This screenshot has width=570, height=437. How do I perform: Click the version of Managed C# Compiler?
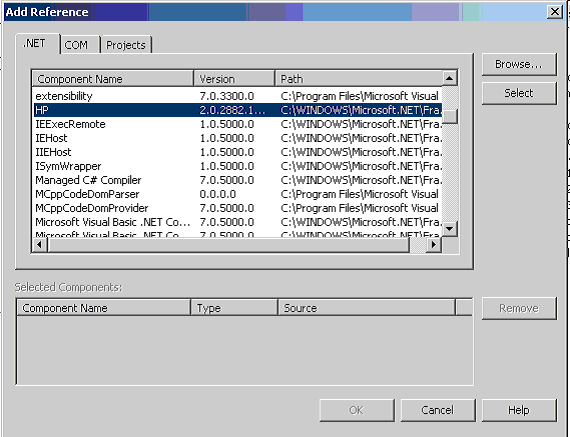click(x=227, y=180)
